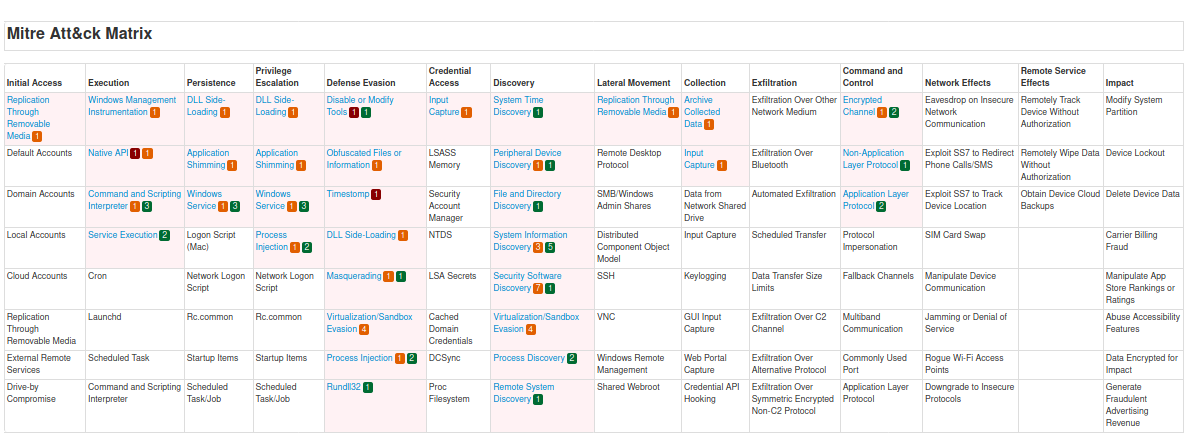The image size is (1194, 439).
Task: Select the Carrier Billing Fraud cell
Action: click(x=1146, y=248)
